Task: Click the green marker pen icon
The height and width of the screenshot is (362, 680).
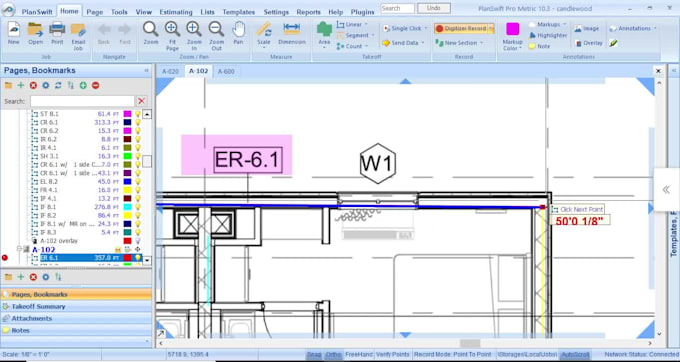Action: 613,43
